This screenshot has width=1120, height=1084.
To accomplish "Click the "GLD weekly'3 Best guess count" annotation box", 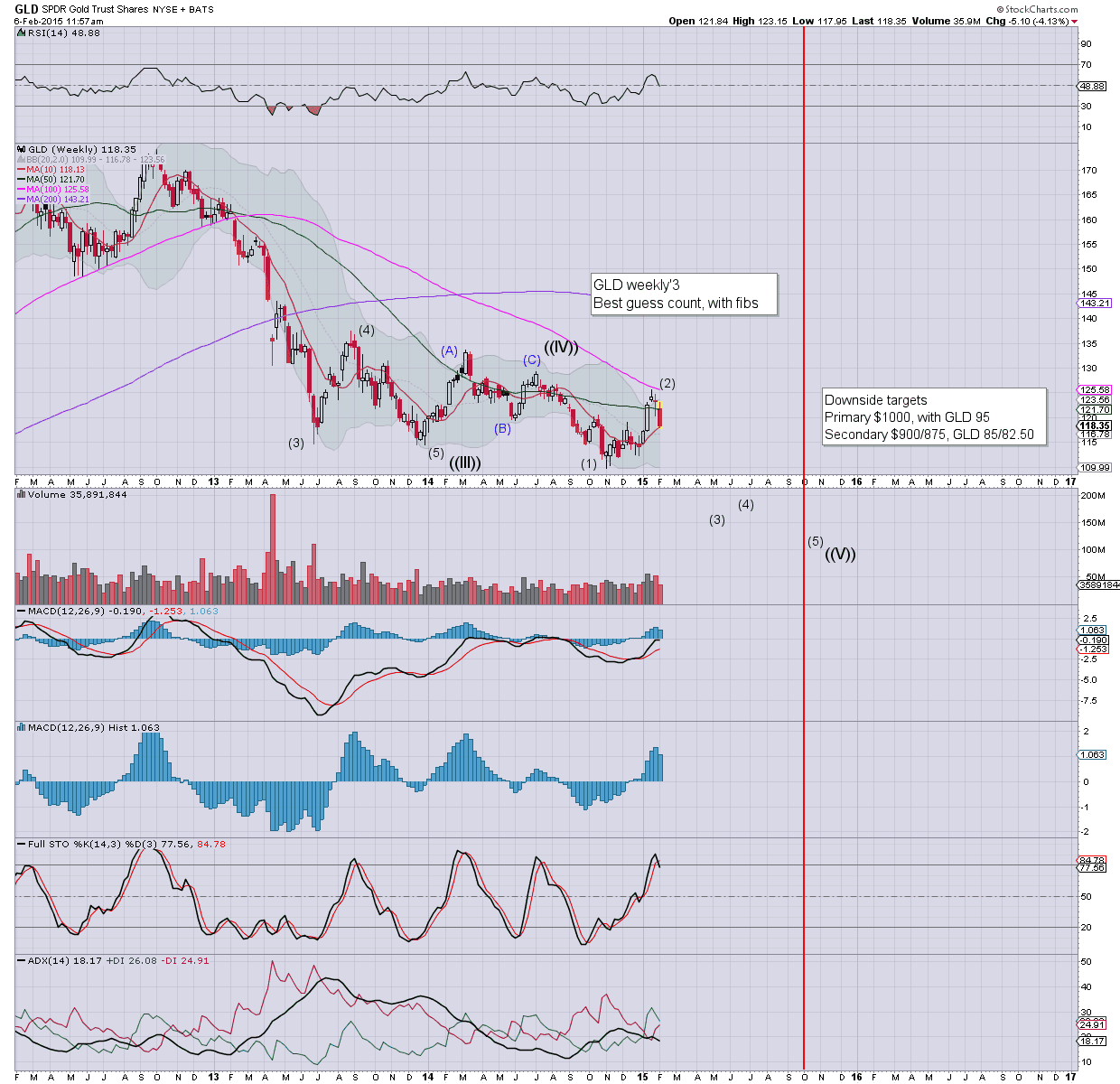I will pos(684,294).
